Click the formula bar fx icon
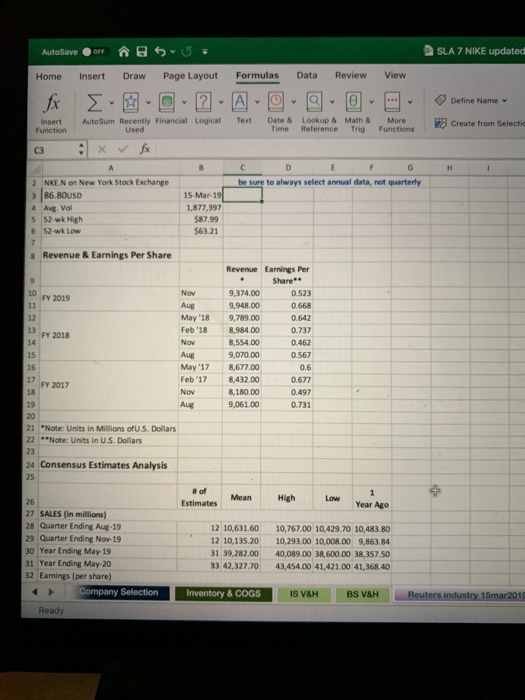 point(145,149)
